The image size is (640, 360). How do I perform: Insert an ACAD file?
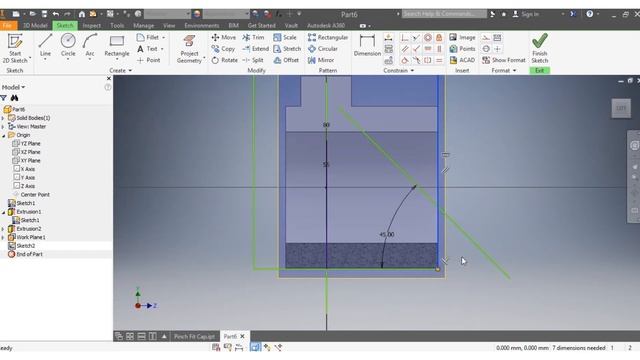pyautogui.click(x=462, y=60)
